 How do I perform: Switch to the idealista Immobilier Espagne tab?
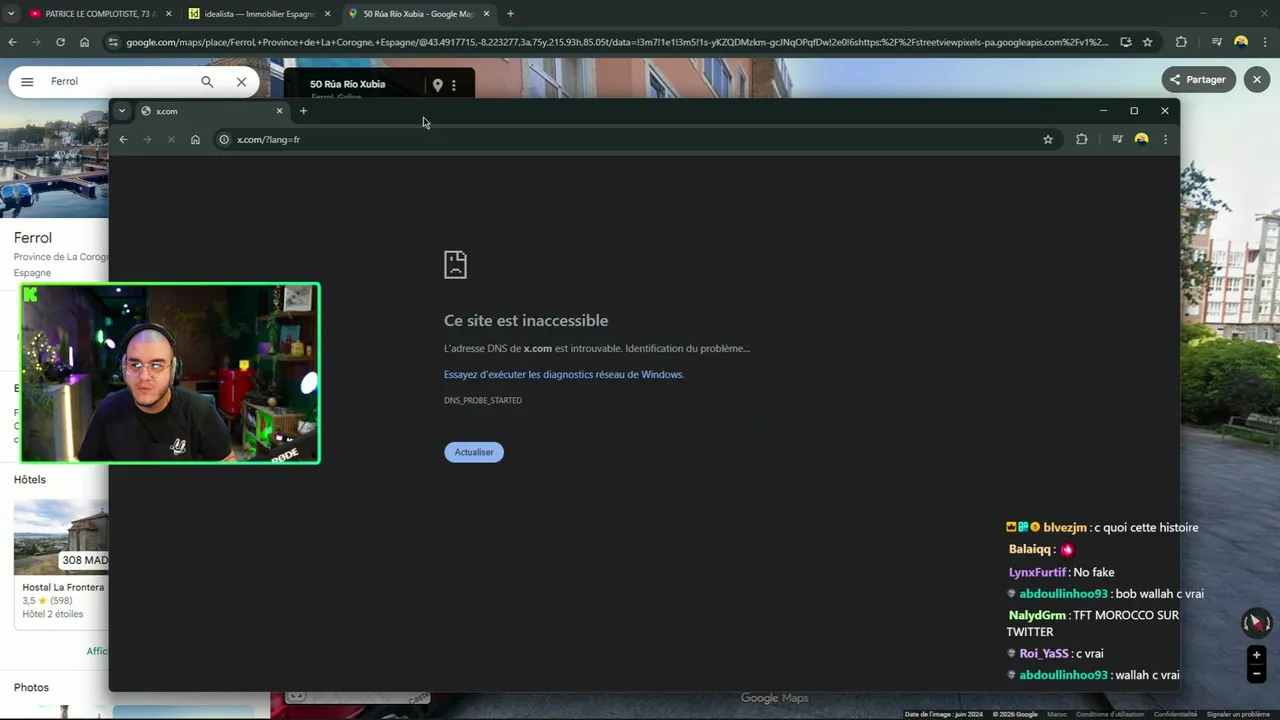pyautogui.click(x=259, y=14)
